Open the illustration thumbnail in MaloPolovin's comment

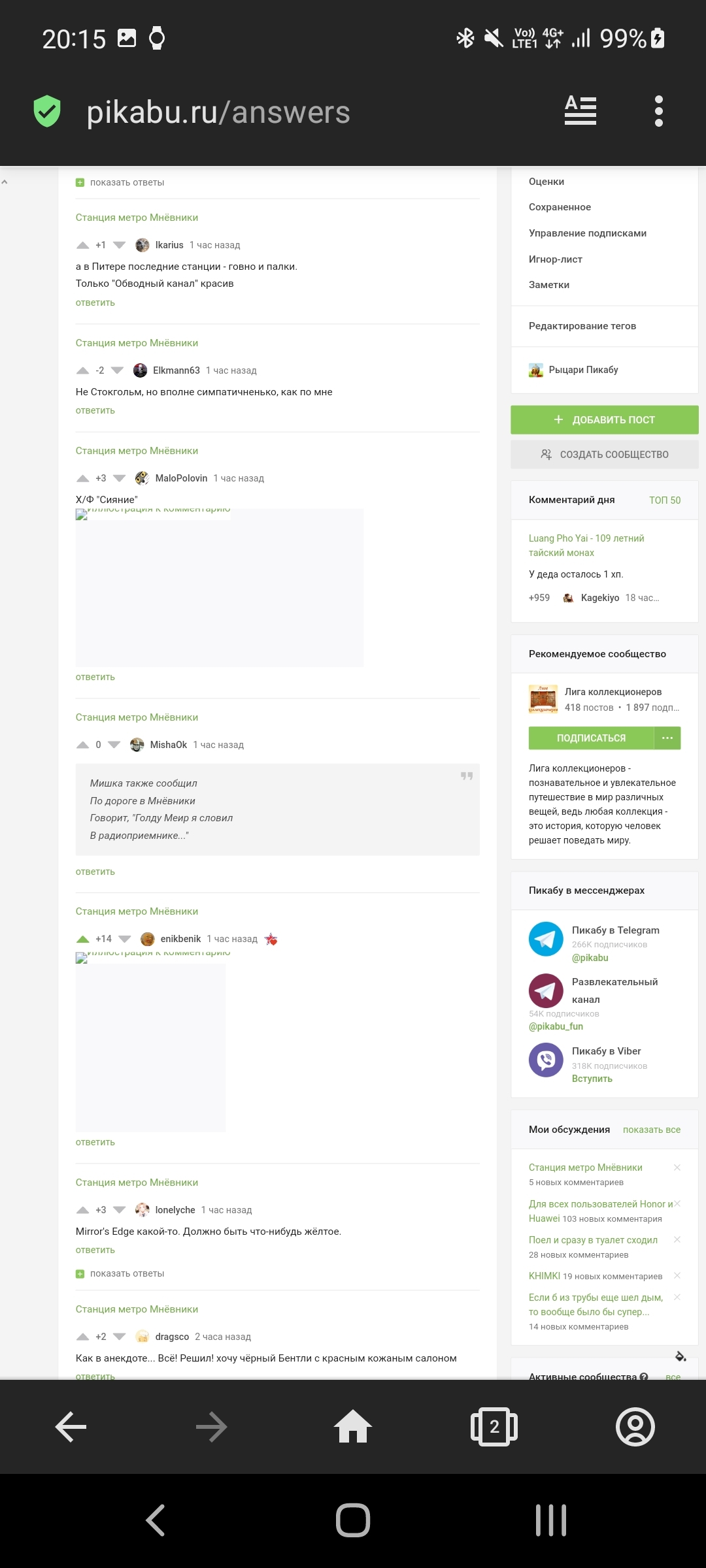pos(220,587)
